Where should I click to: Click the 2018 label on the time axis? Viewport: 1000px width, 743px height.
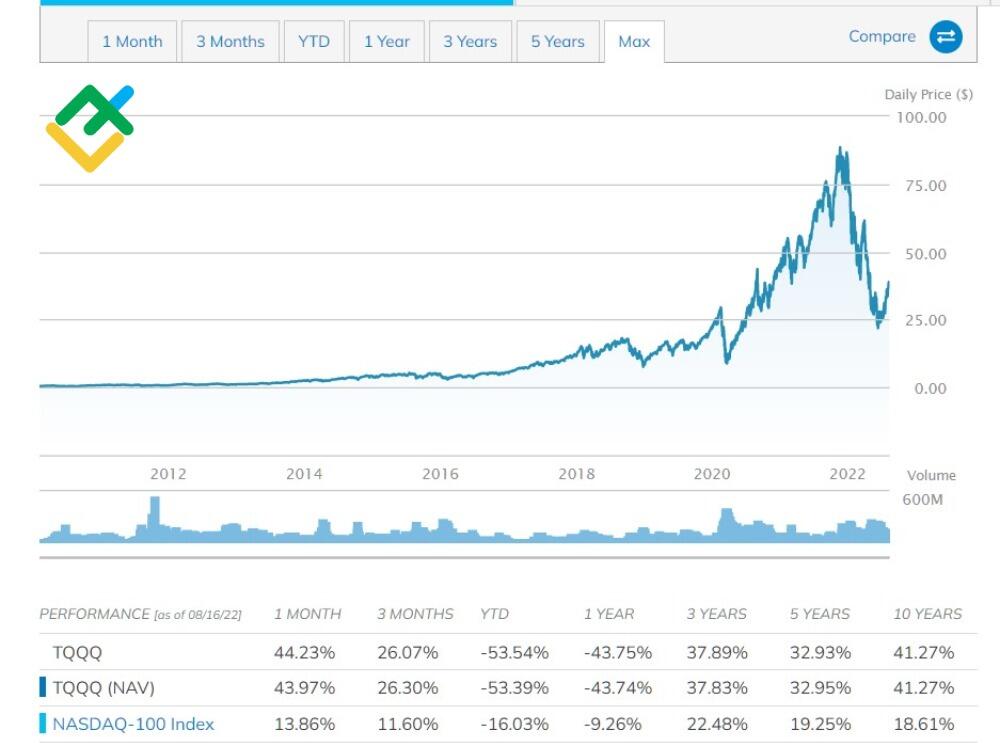[x=577, y=474]
